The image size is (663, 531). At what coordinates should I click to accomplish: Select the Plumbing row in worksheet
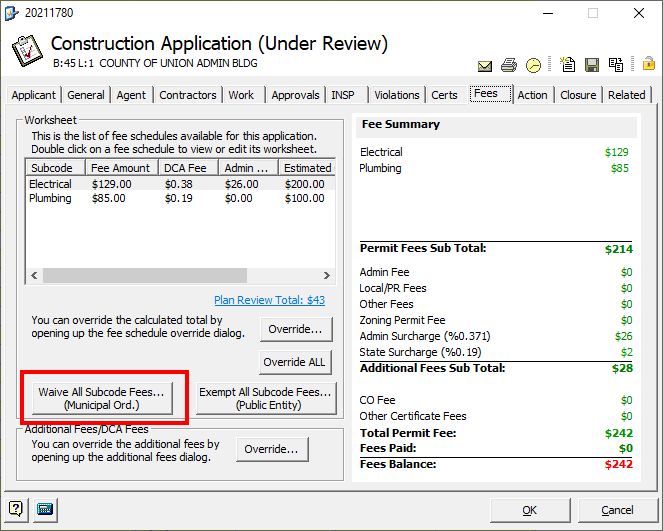[181, 198]
